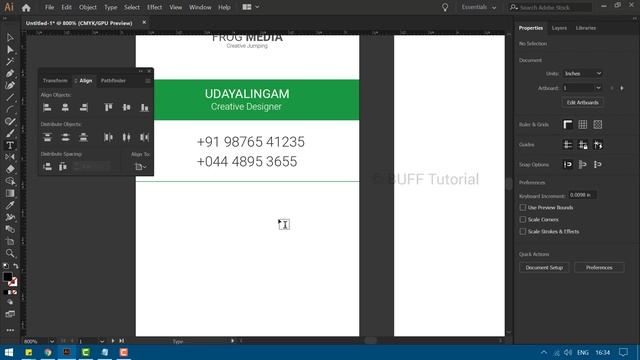This screenshot has height=360, width=640.
Task: Click the Document Setup button
Action: coord(544,268)
